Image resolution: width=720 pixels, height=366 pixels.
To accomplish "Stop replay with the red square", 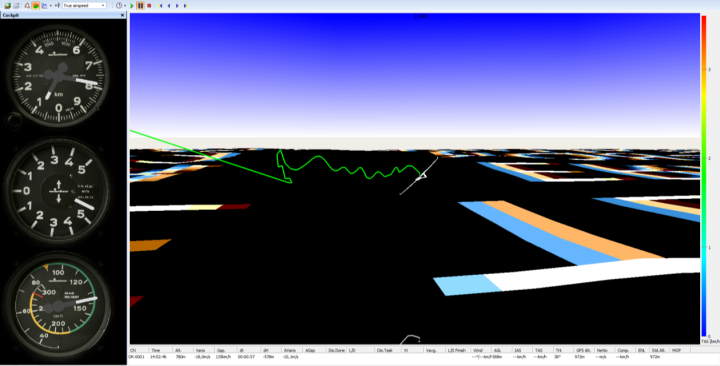I will 149,6.
